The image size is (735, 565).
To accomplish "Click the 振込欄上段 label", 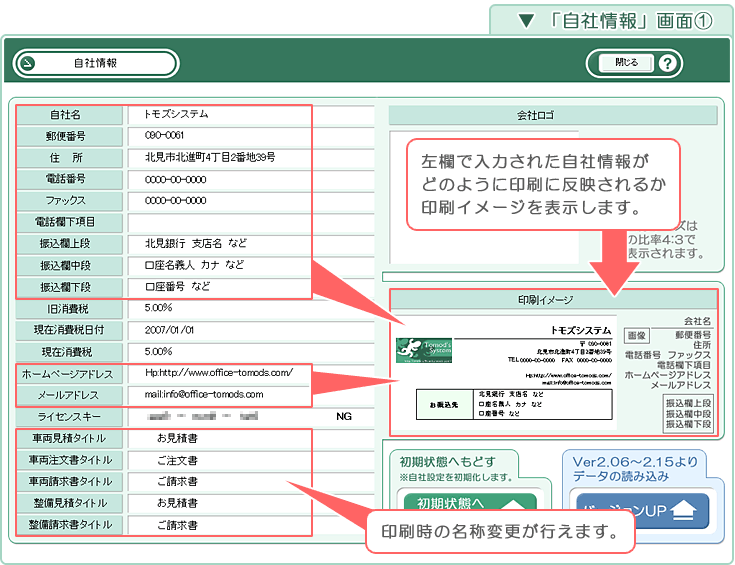I will click(69, 244).
